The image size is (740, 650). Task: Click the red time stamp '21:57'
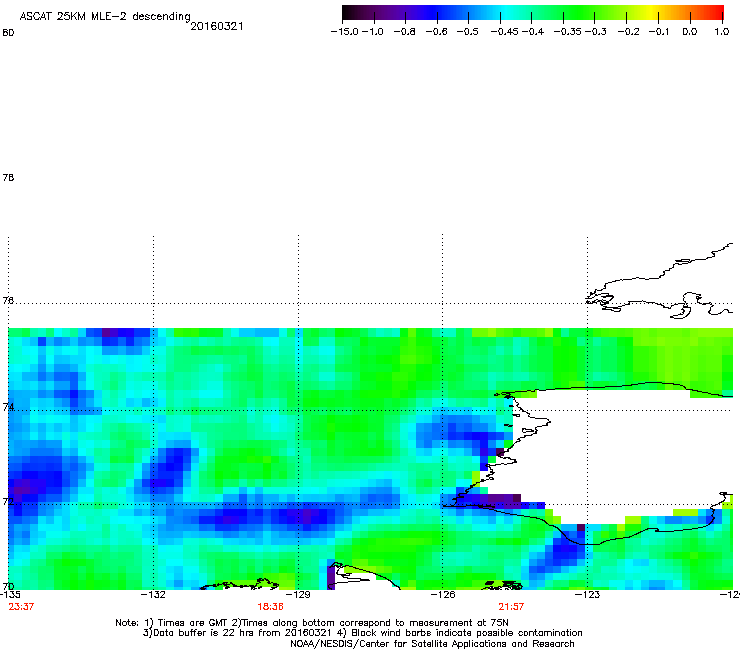pos(511,607)
